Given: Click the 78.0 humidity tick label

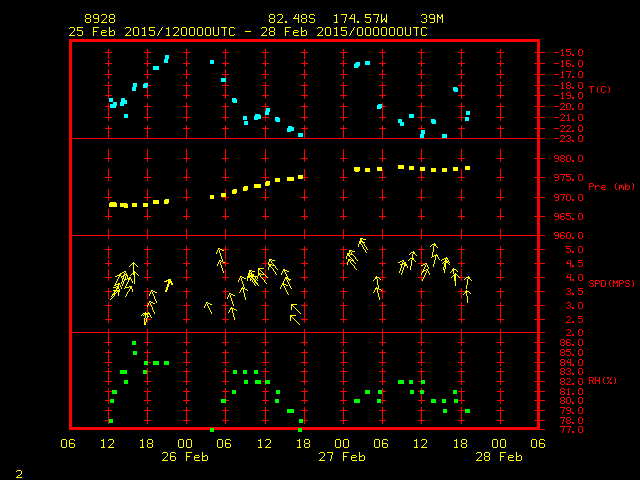Looking at the screenshot, I should point(571,420).
